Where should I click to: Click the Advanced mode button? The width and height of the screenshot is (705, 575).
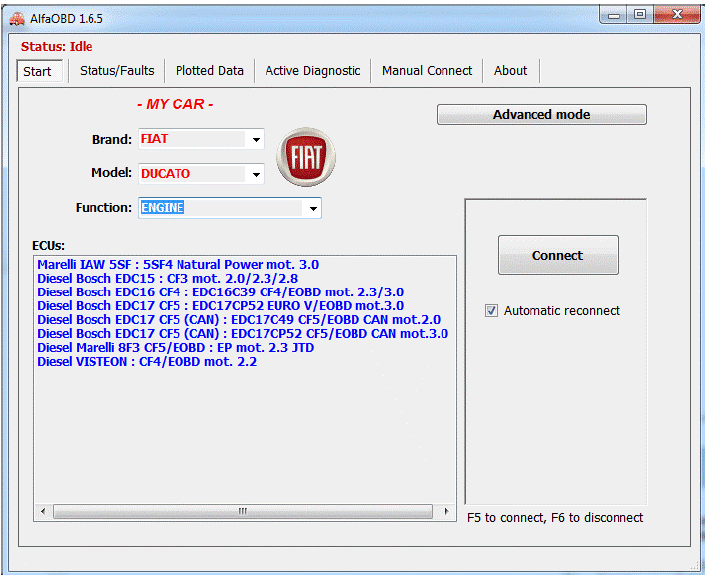click(x=541, y=115)
